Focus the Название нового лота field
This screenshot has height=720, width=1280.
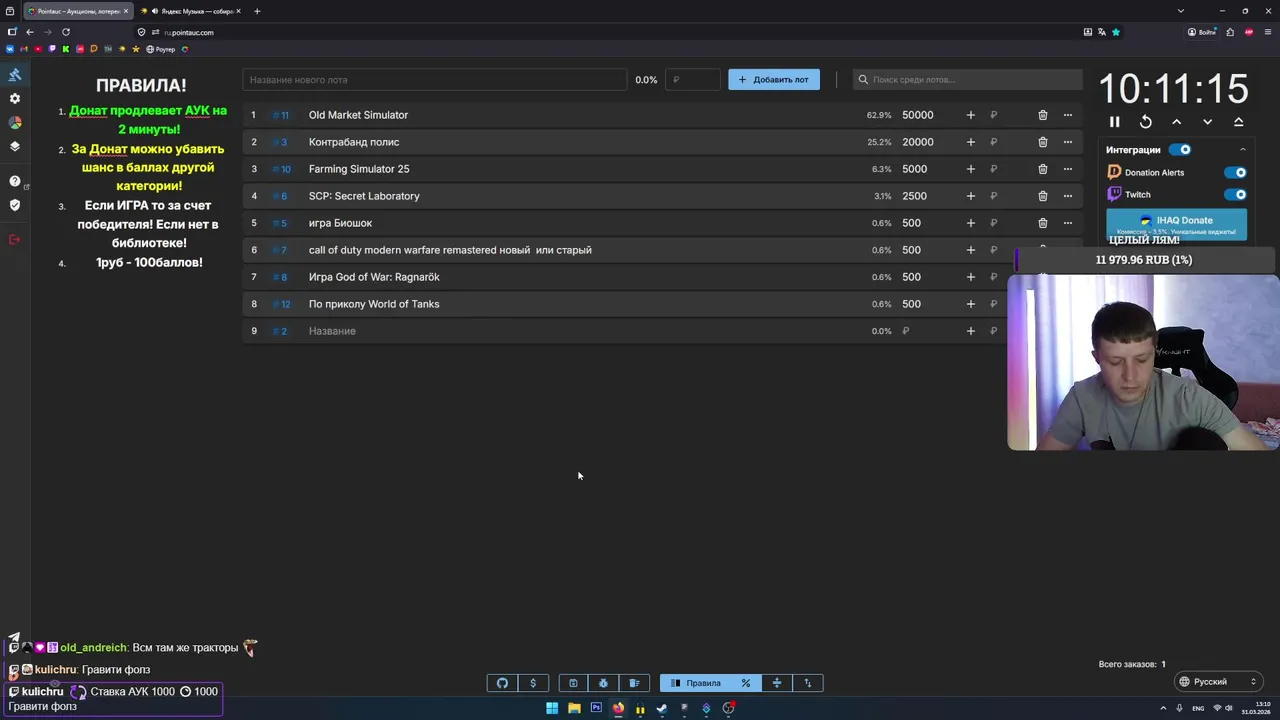434,80
